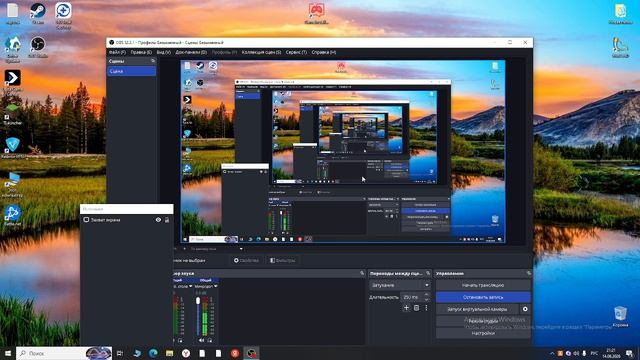640x360 pixels.
Task: Add a new scene transition with plus icon
Action: pyautogui.click(x=406, y=308)
